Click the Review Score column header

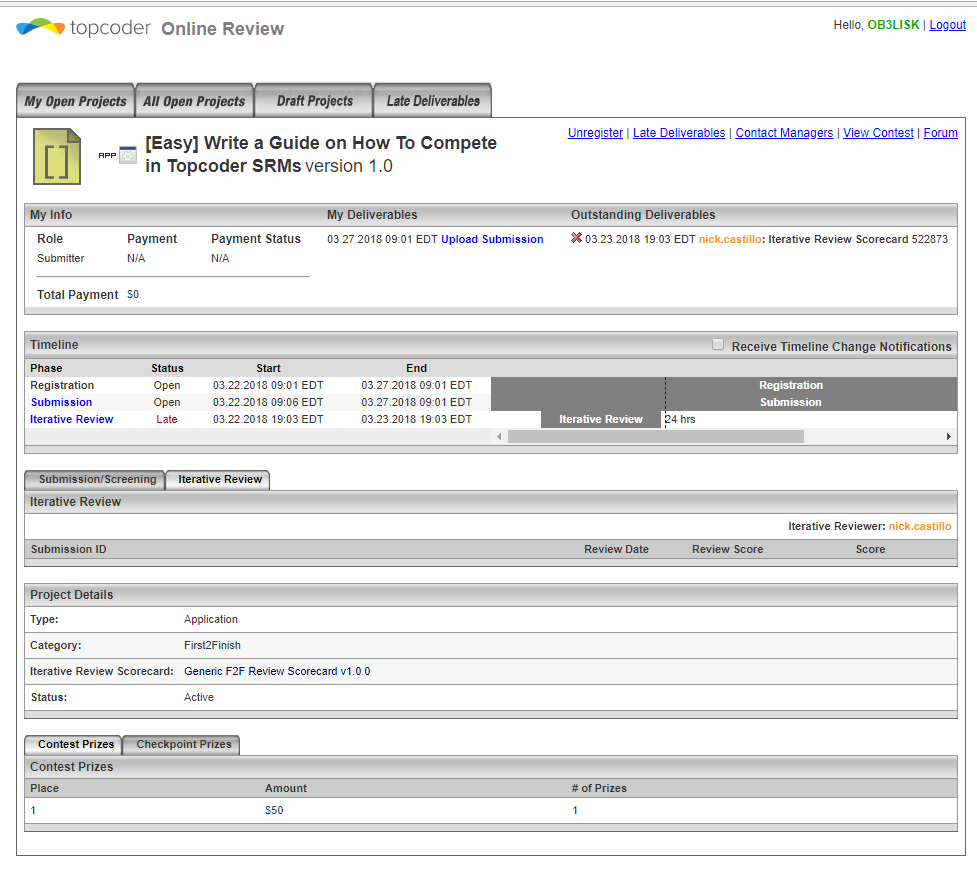[x=727, y=549]
